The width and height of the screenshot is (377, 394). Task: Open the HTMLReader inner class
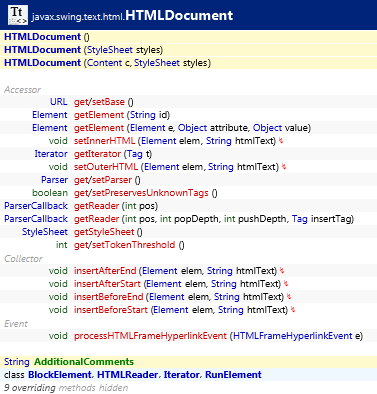click(128, 375)
